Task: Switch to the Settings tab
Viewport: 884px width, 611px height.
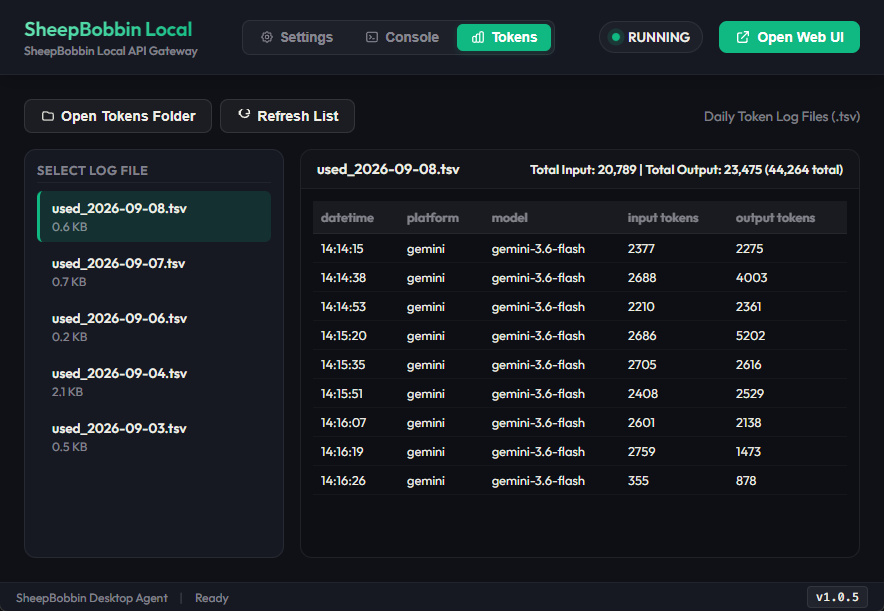Action: coord(297,37)
